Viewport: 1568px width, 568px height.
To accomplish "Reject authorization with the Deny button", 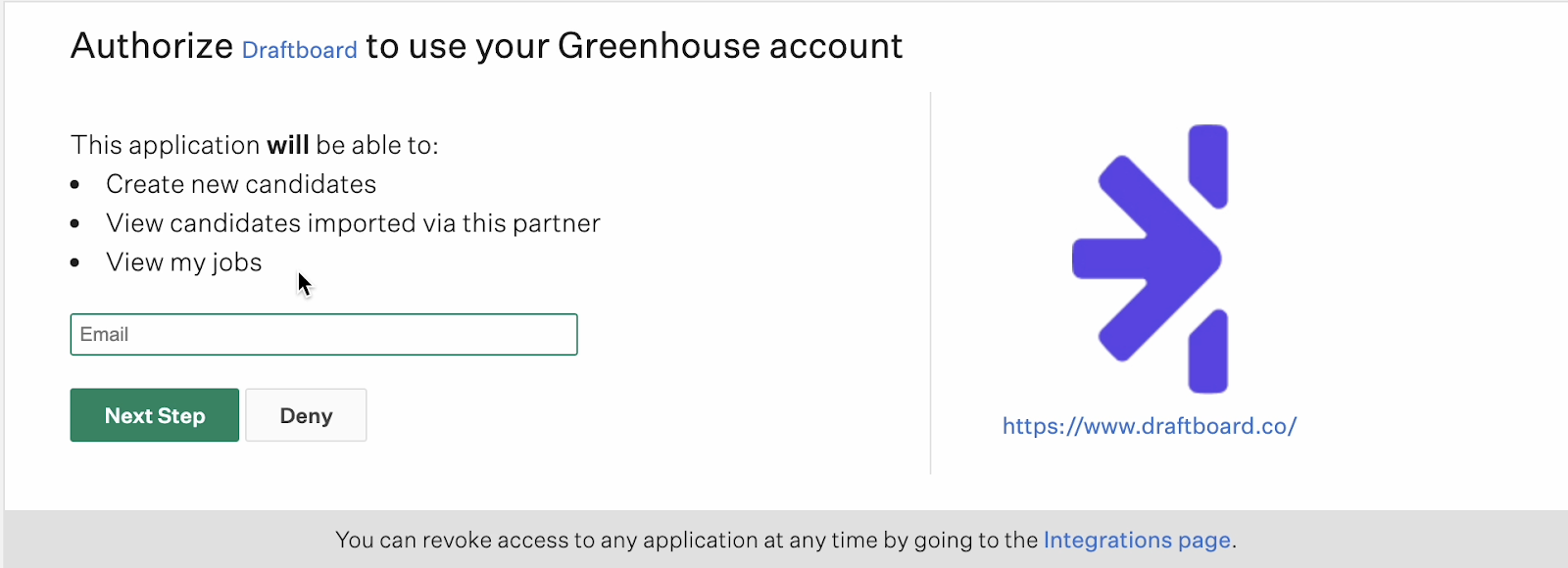I will pyautogui.click(x=306, y=415).
